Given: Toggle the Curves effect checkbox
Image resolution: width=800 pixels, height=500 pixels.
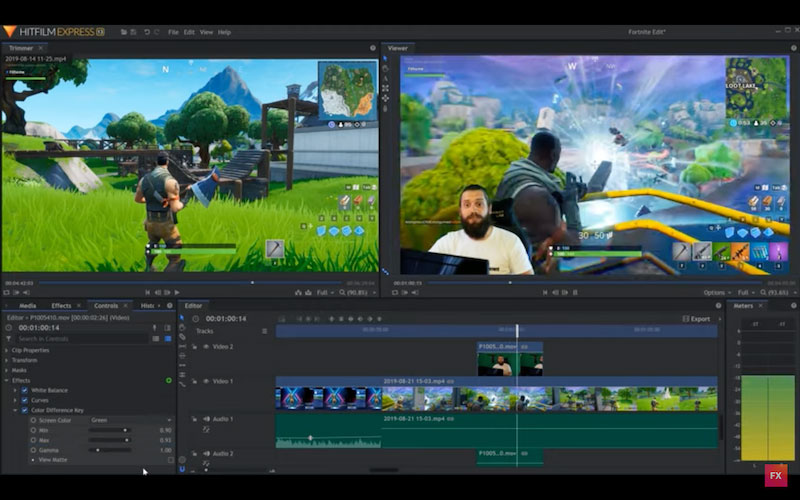Looking at the screenshot, I should point(24,401).
